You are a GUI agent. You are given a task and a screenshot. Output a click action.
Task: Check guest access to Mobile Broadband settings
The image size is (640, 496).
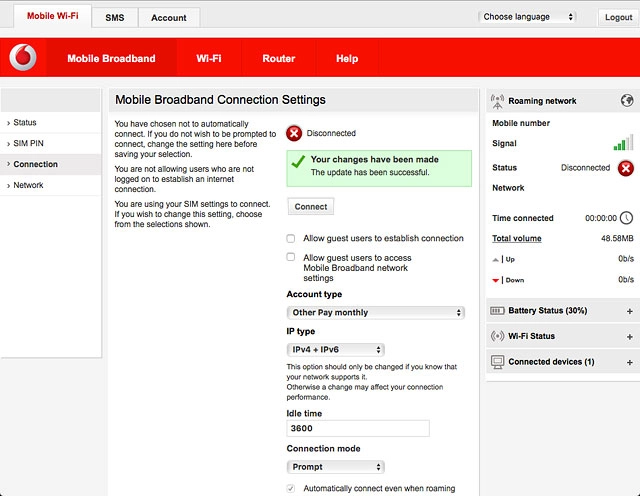pyautogui.click(x=291, y=258)
